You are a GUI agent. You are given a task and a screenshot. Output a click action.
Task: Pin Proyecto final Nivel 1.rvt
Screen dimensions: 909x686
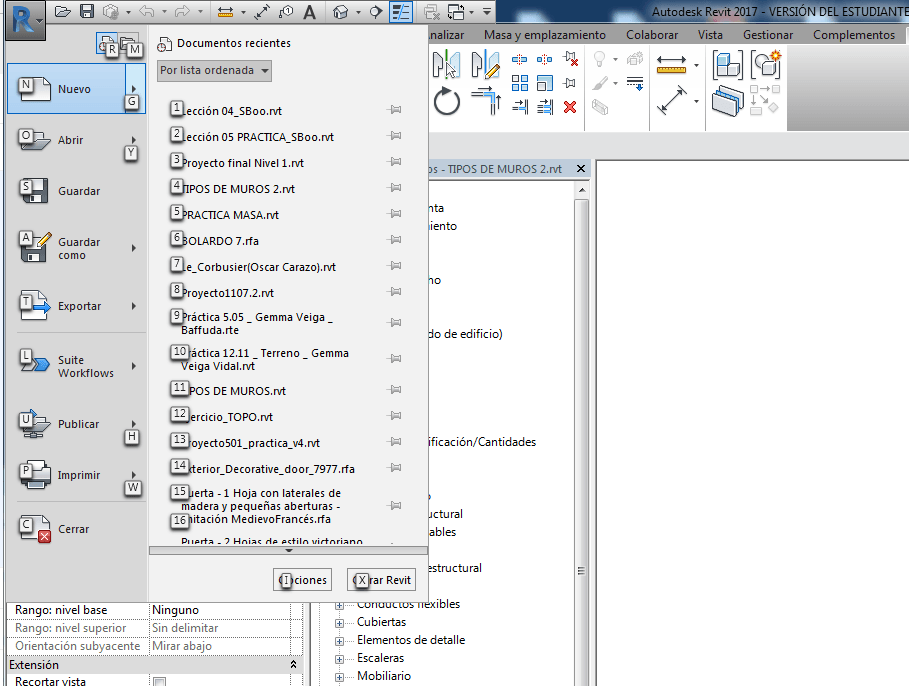click(x=394, y=162)
